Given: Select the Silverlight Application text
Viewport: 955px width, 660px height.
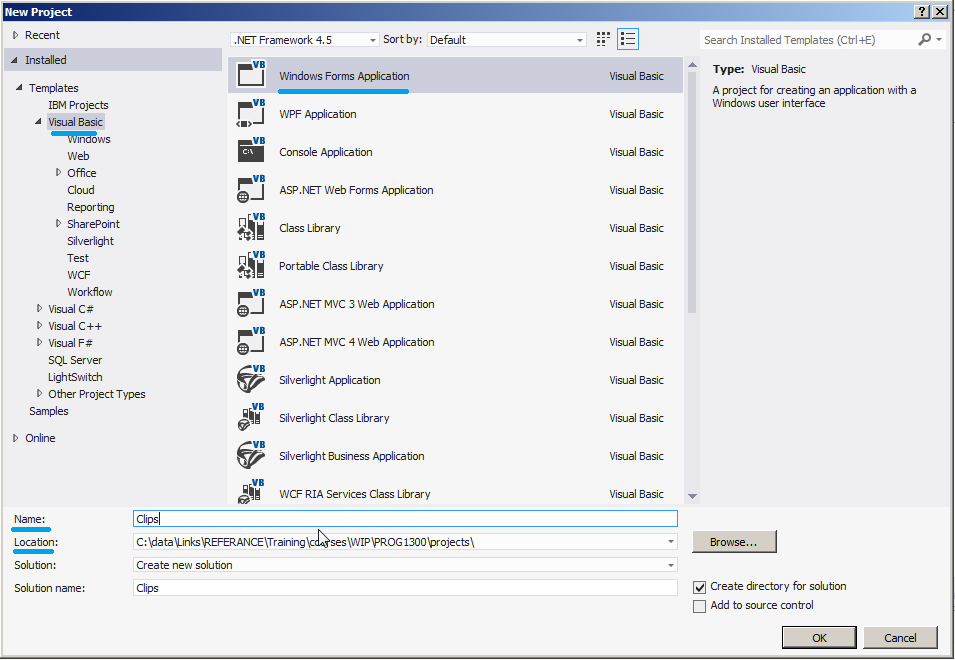Looking at the screenshot, I should pyautogui.click(x=329, y=380).
